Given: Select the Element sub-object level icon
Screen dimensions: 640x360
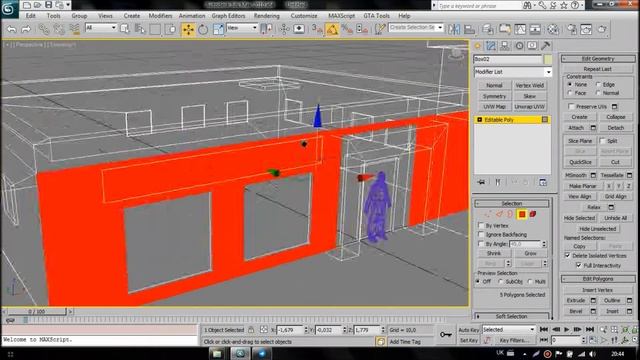Looking at the screenshot, I should tap(533, 214).
